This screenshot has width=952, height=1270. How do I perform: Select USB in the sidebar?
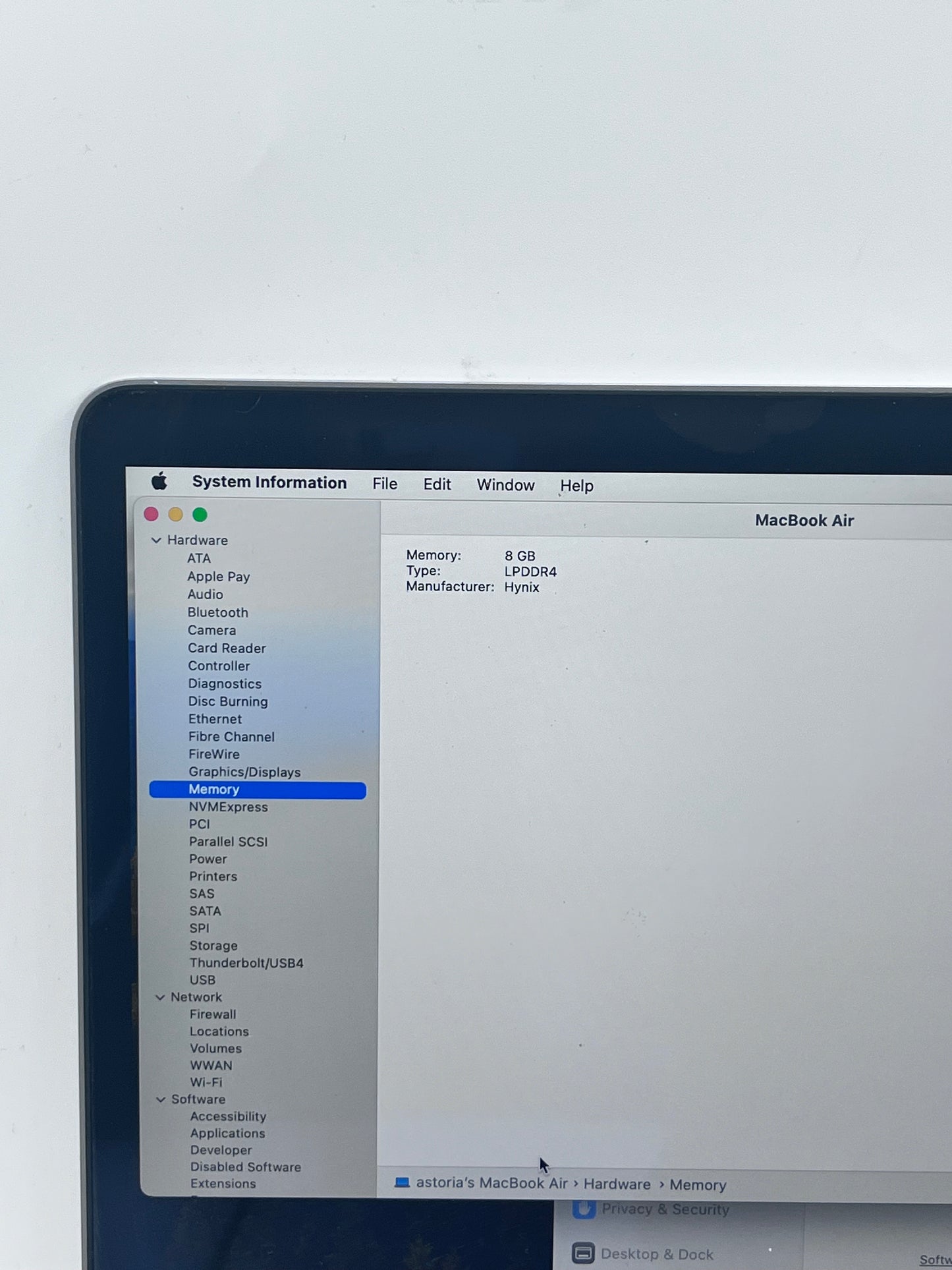pyautogui.click(x=203, y=980)
